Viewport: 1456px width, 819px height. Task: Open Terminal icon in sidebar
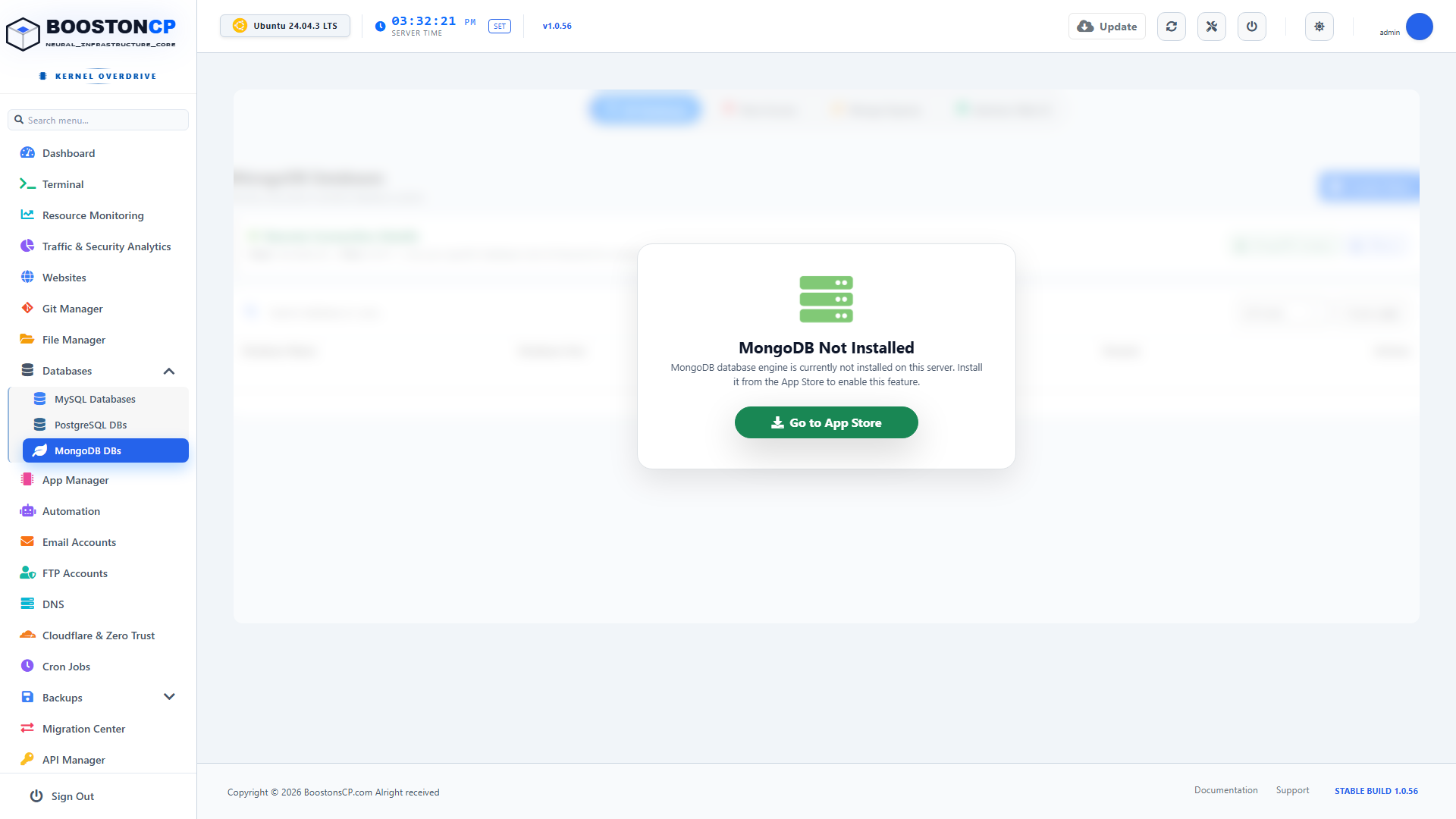coord(27,184)
